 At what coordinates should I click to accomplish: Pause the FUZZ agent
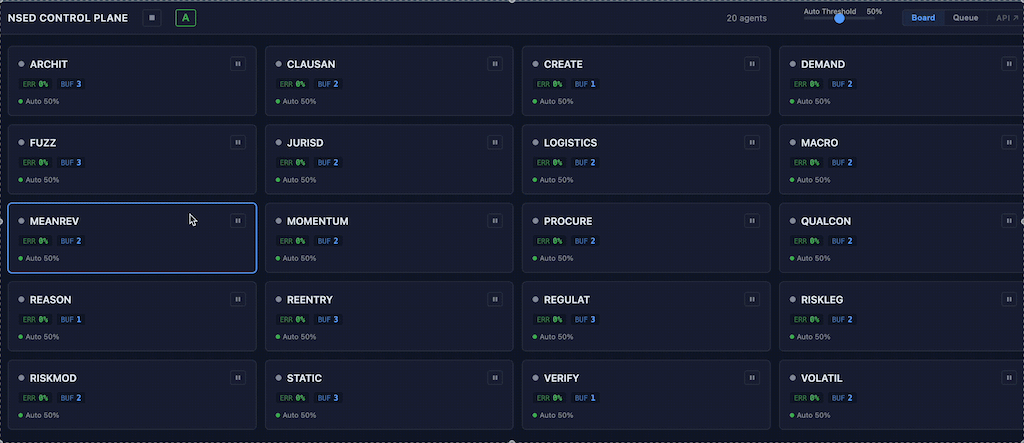click(x=238, y=143)
